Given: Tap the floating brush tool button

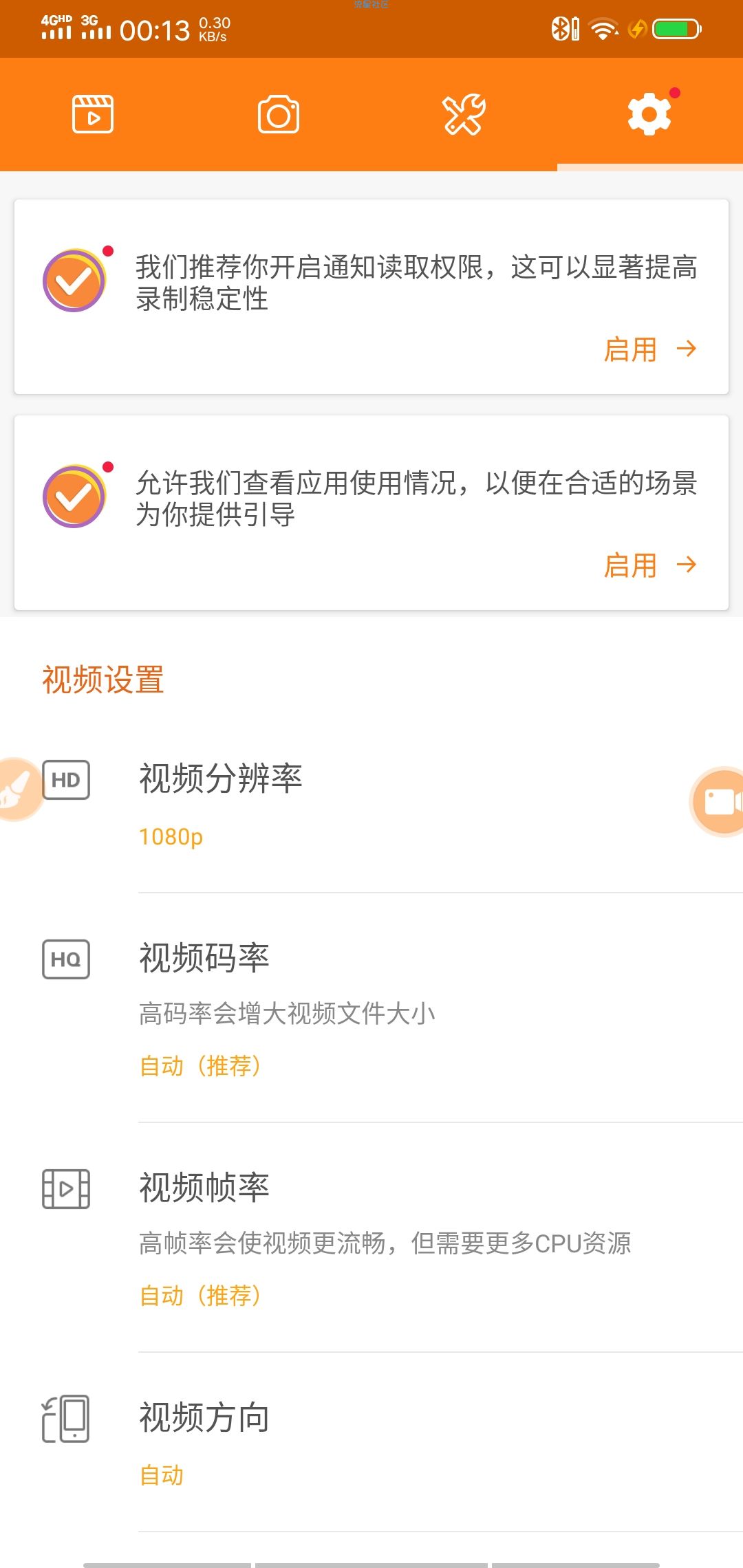Looking at the screenshot, I should point(19,789).
